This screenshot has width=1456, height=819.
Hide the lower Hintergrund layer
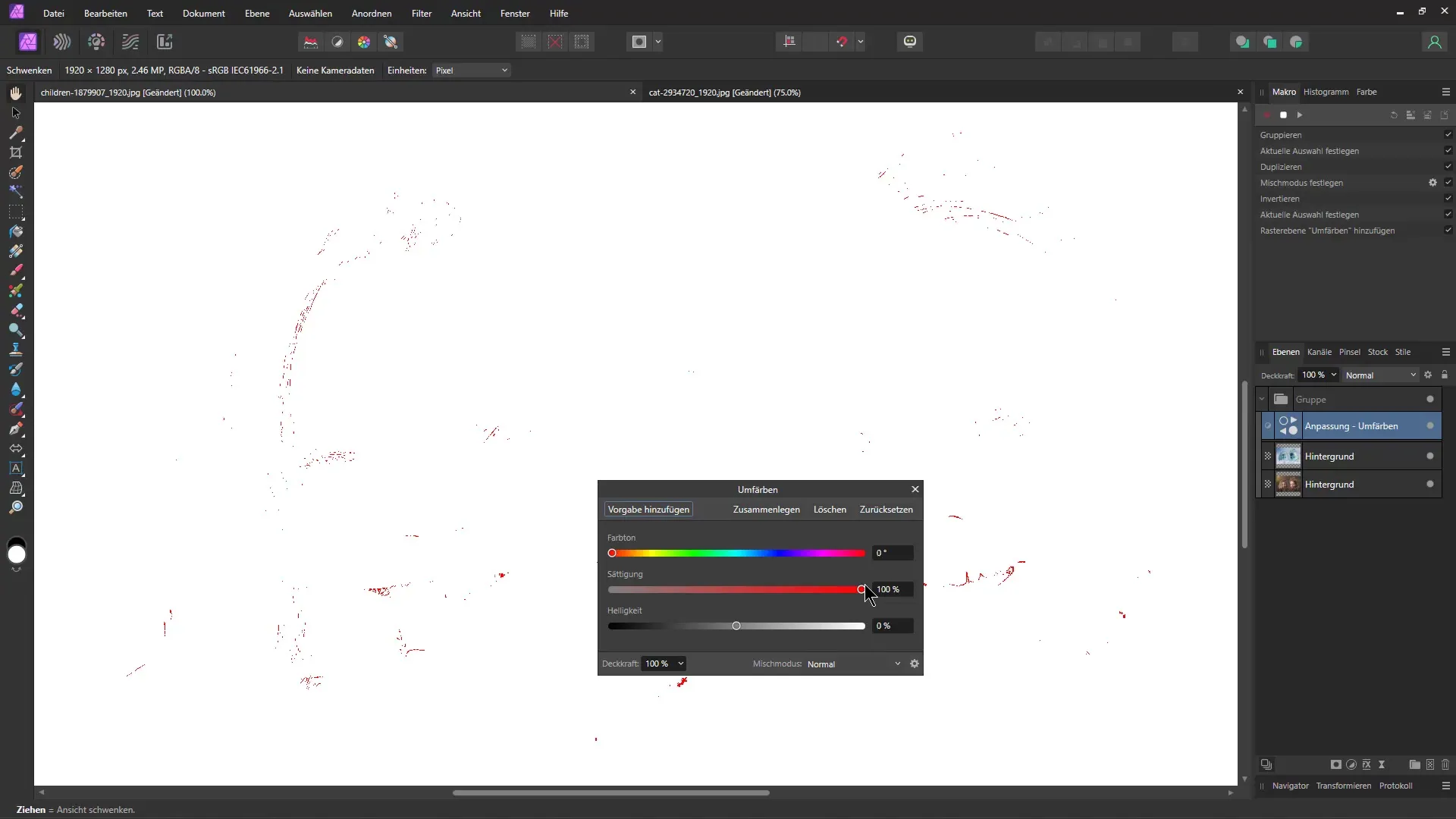1430,485
